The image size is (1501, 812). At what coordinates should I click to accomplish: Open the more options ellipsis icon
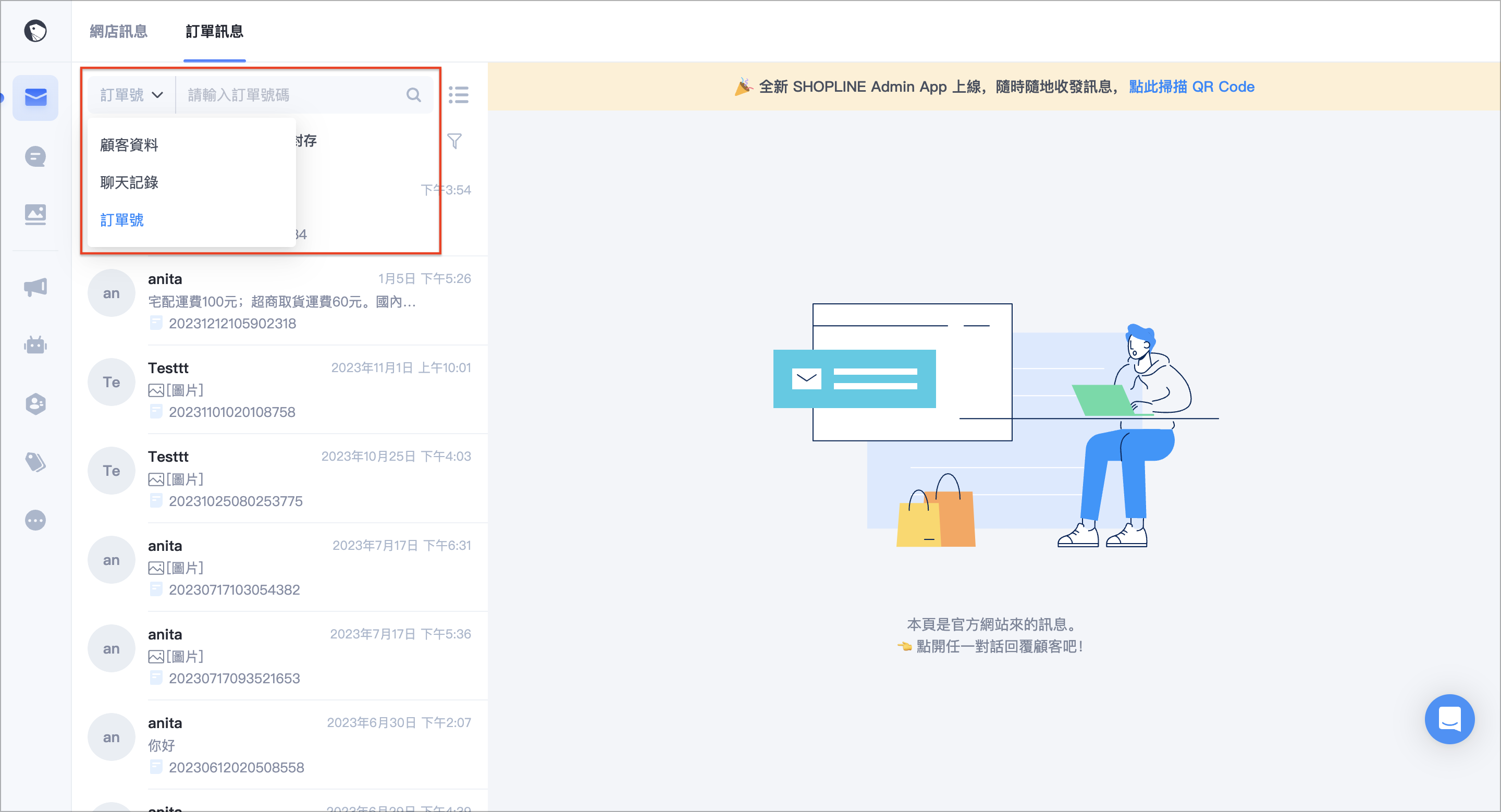35,520
